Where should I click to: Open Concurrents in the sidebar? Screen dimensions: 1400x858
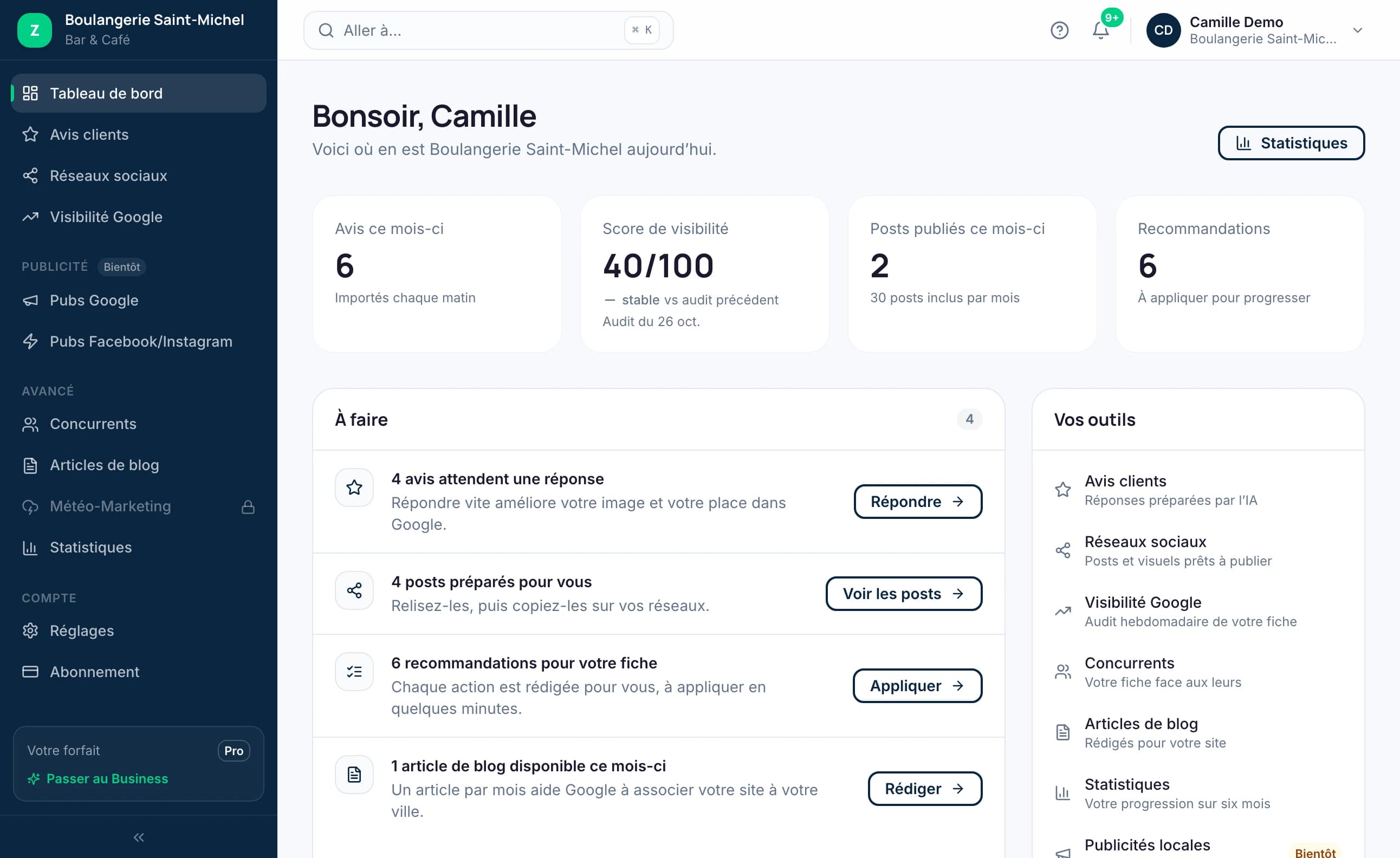[139, 424]
